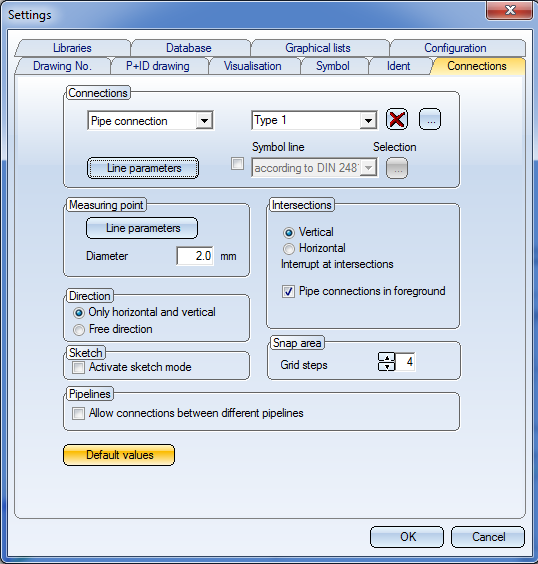Screen dimensions: 538x564
Task: Click the Cancel button
Action: [488, 537]
